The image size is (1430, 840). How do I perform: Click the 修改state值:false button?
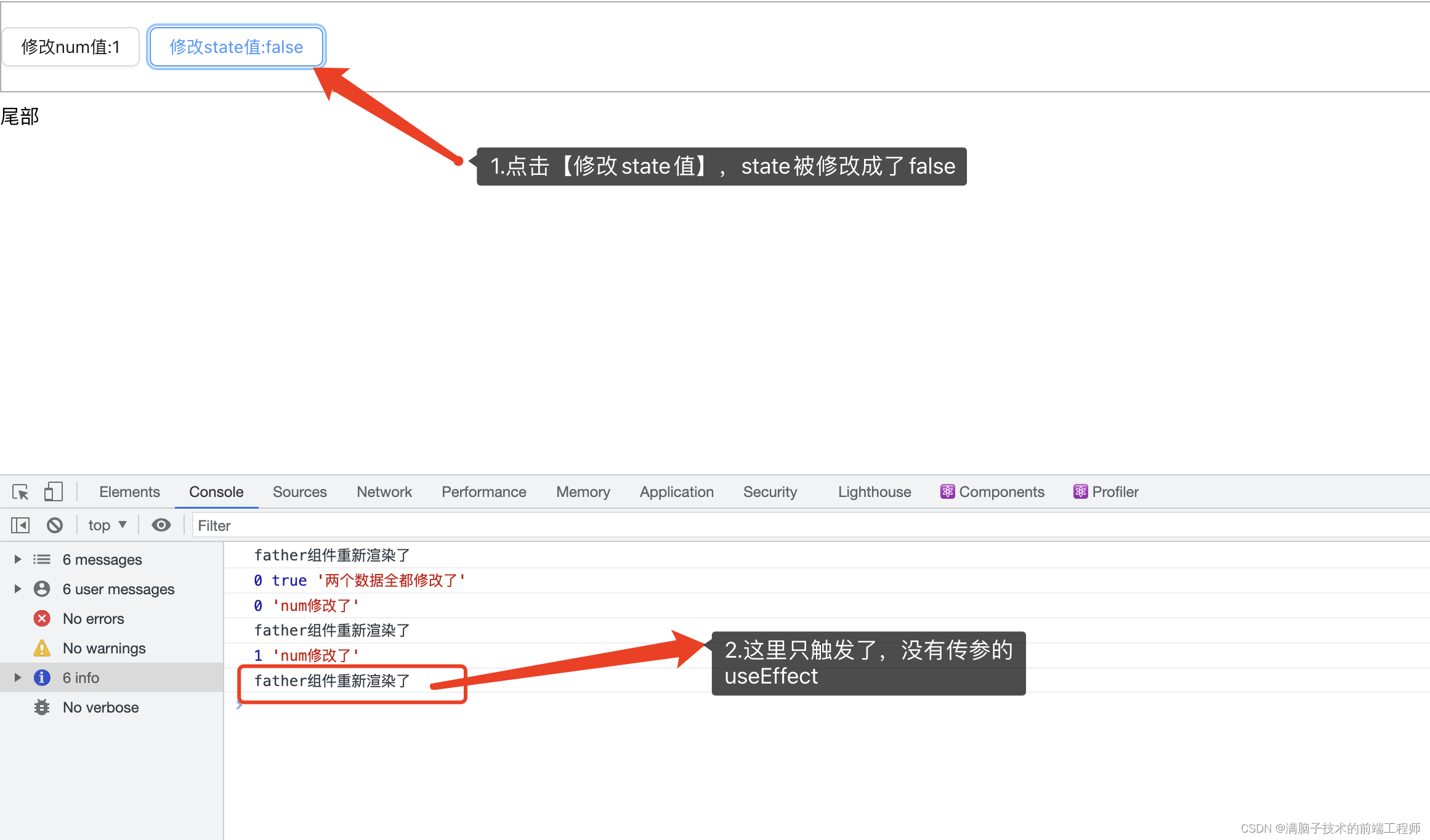236,47
